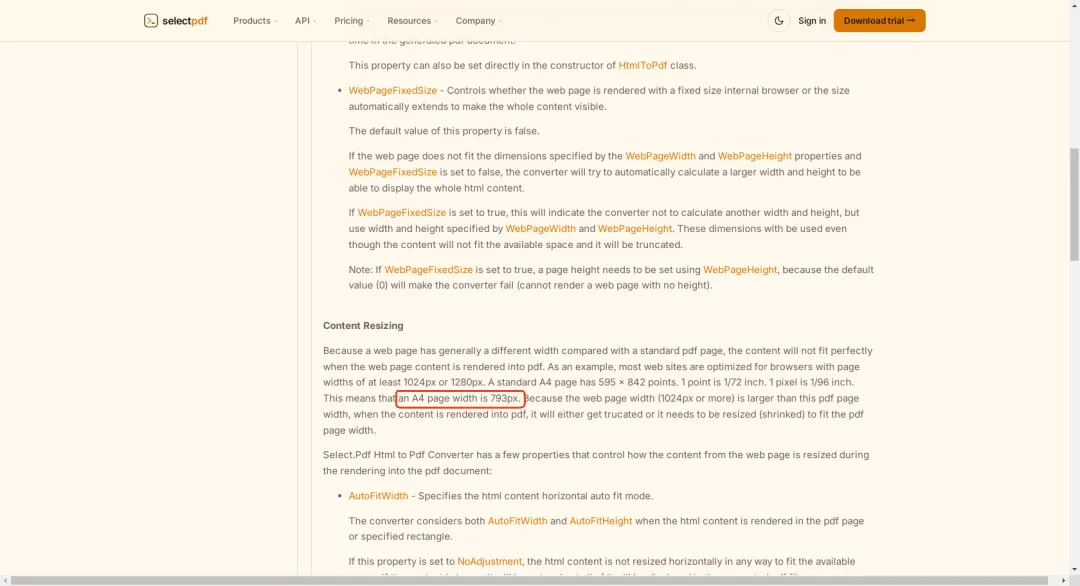Toggle dark mode moon icon
Screen dimensions: 1080x586
(x=779, y=21)
